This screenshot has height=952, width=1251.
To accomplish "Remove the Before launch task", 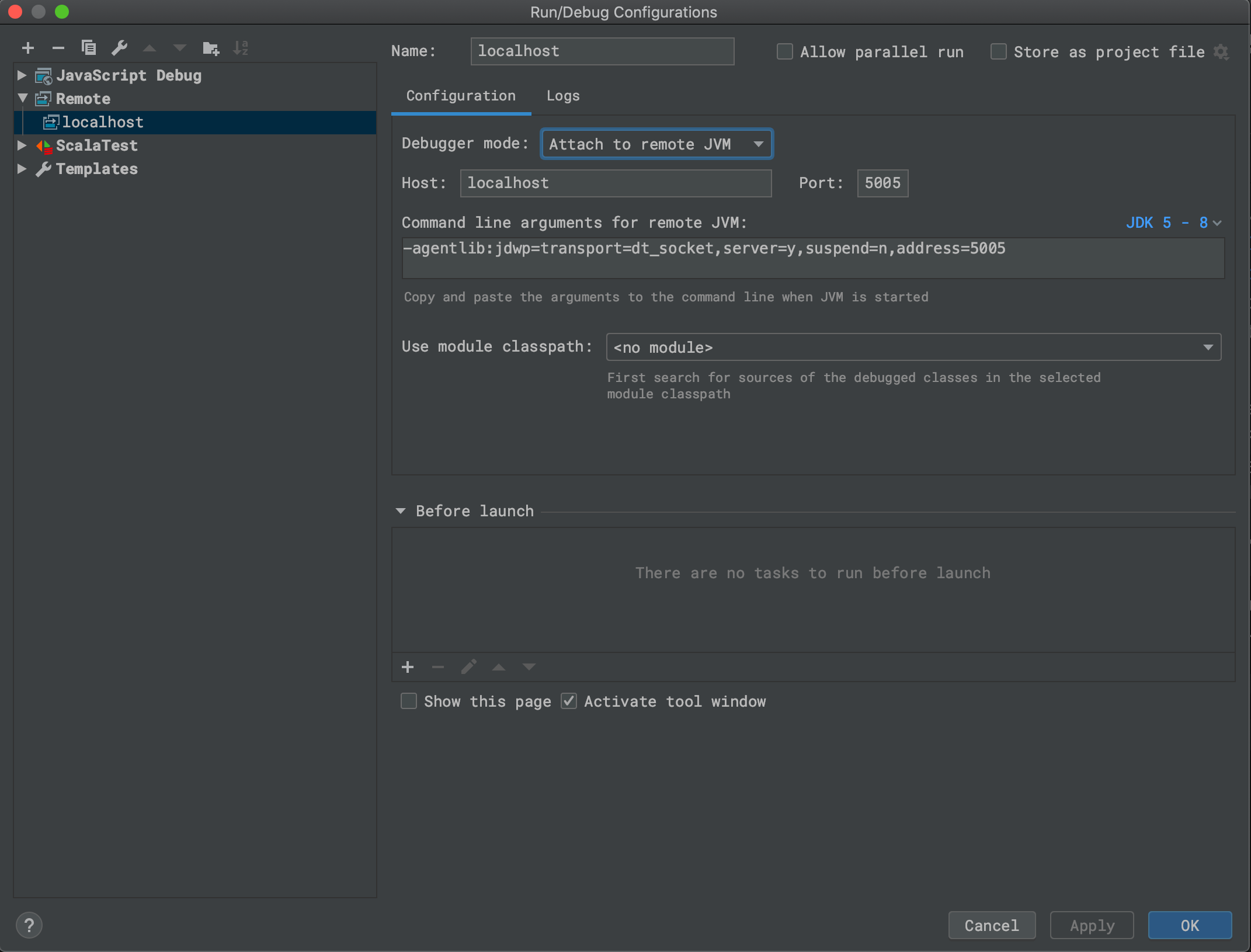I will point(438,667).
